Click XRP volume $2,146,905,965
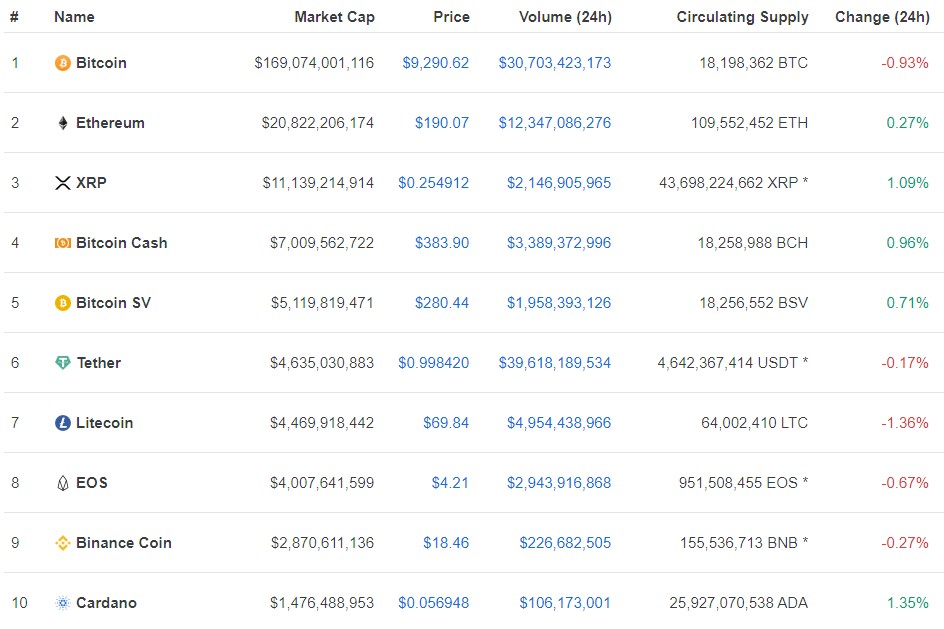Screen dimensions: 944x629 tap(559, 183)
